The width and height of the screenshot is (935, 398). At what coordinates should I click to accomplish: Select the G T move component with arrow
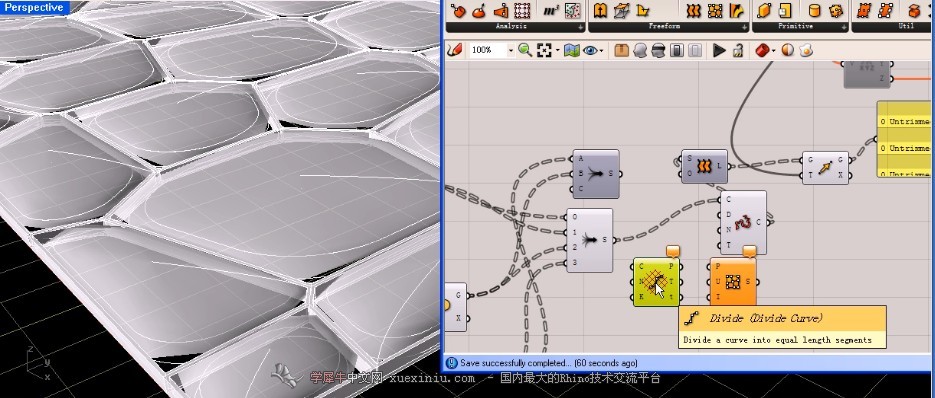tap(825, 168)
